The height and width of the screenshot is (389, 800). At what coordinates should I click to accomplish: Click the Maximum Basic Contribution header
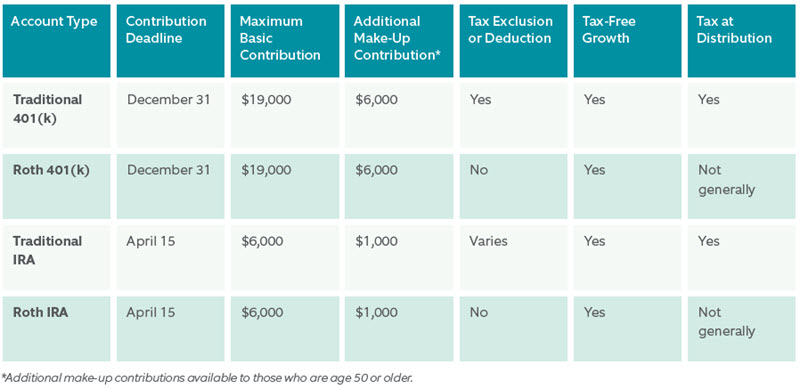click(284, 41)
